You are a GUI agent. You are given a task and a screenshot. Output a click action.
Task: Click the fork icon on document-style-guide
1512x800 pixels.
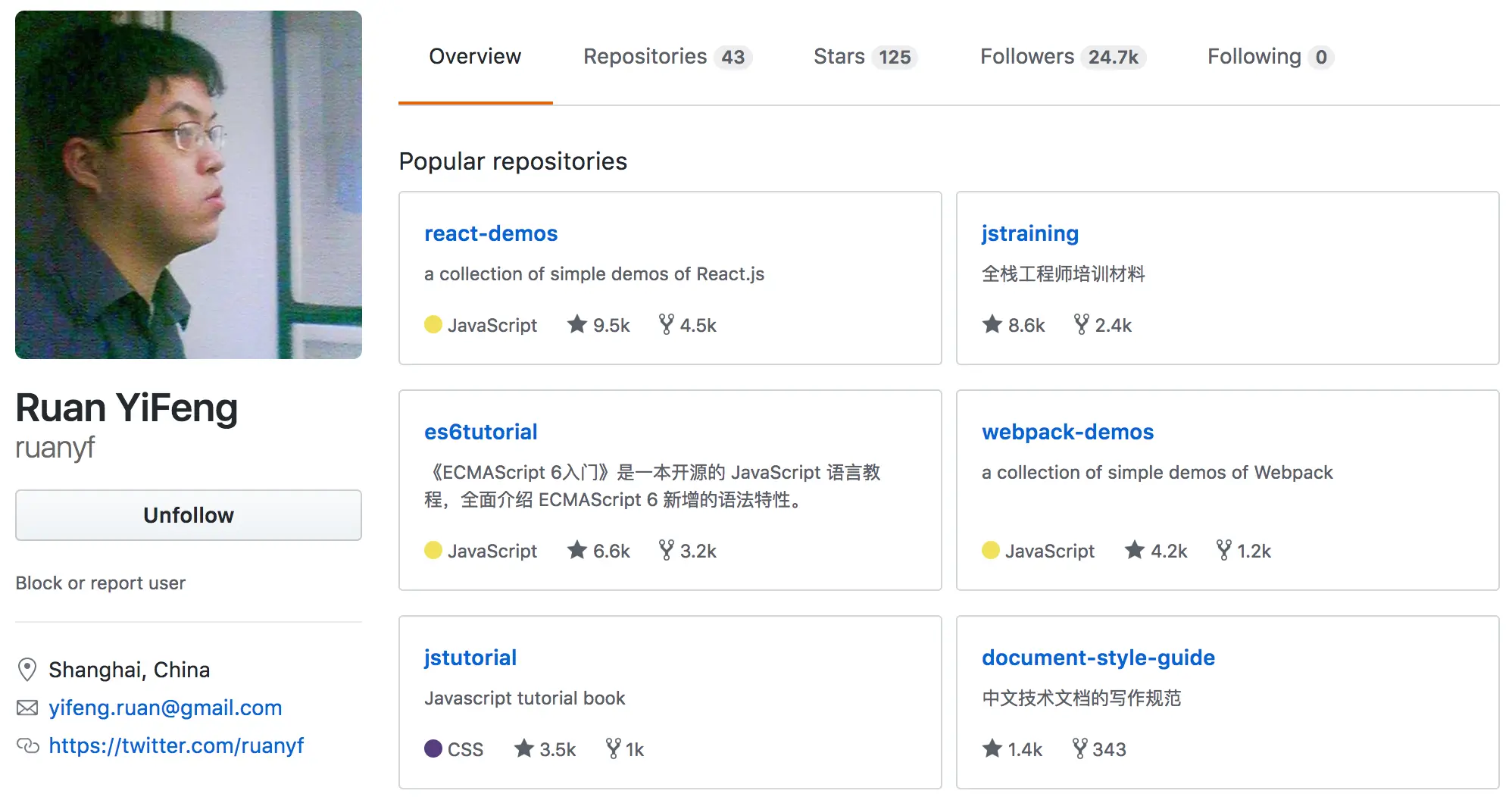[x=1080, y=748]
